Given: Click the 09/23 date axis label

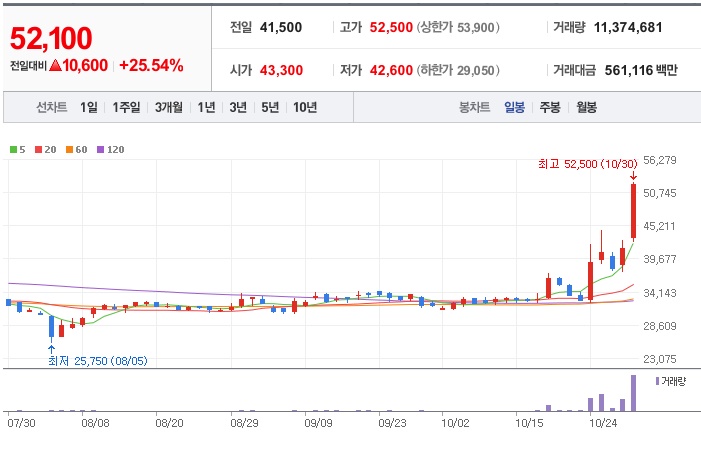Looking at the screenshot, I should coord(393,423).
